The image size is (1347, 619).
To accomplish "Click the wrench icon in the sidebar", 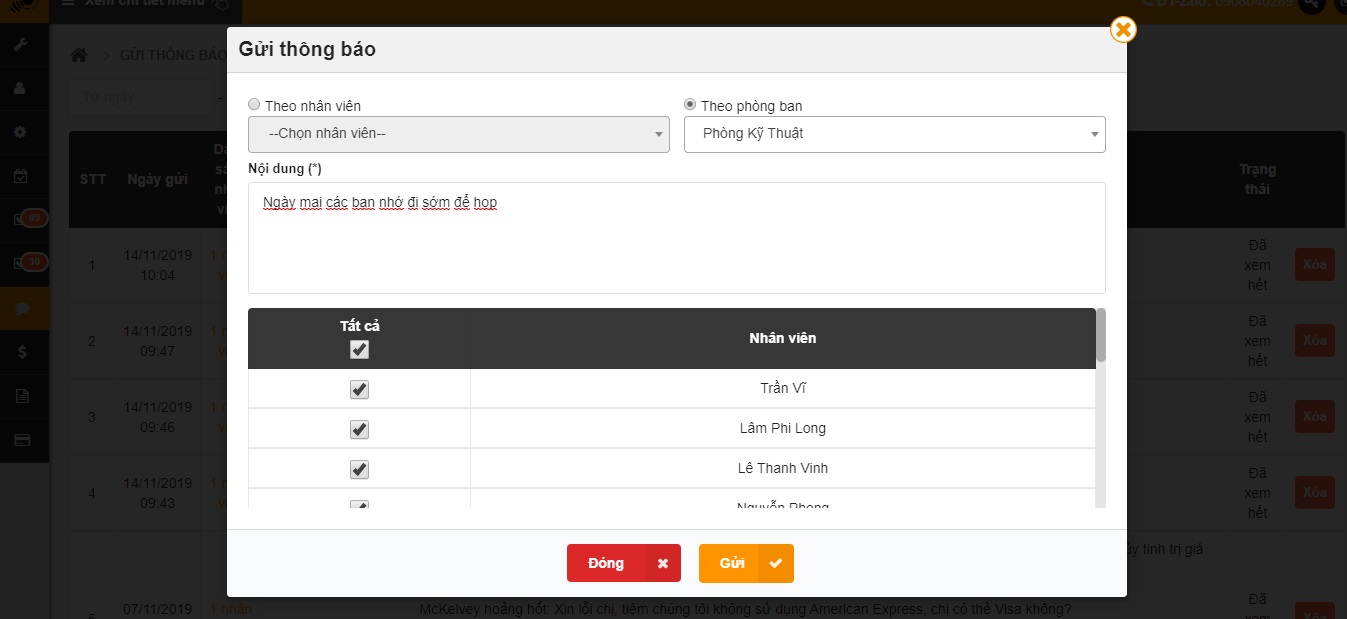I will 21,45.
